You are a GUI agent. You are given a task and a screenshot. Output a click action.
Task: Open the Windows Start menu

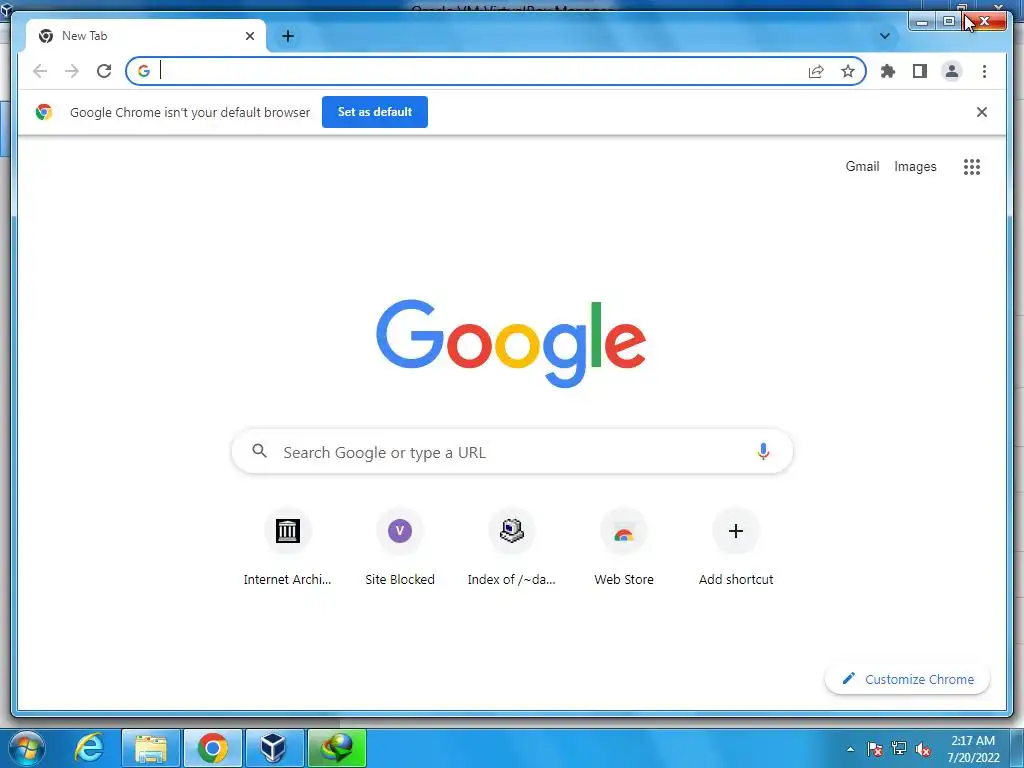coord(26,748)
